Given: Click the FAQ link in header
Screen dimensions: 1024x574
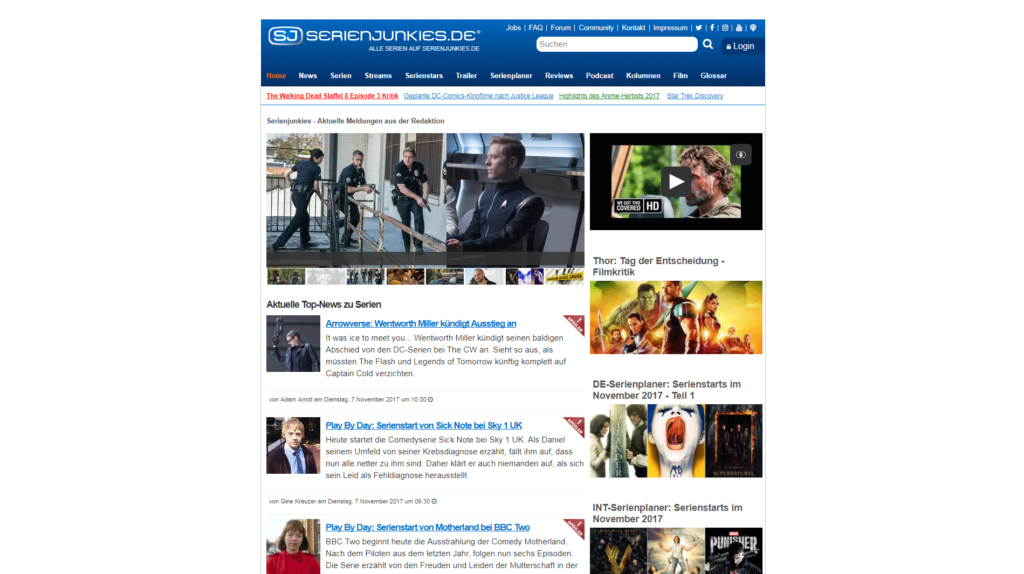Looking at the screenshot, I should 536,28.
